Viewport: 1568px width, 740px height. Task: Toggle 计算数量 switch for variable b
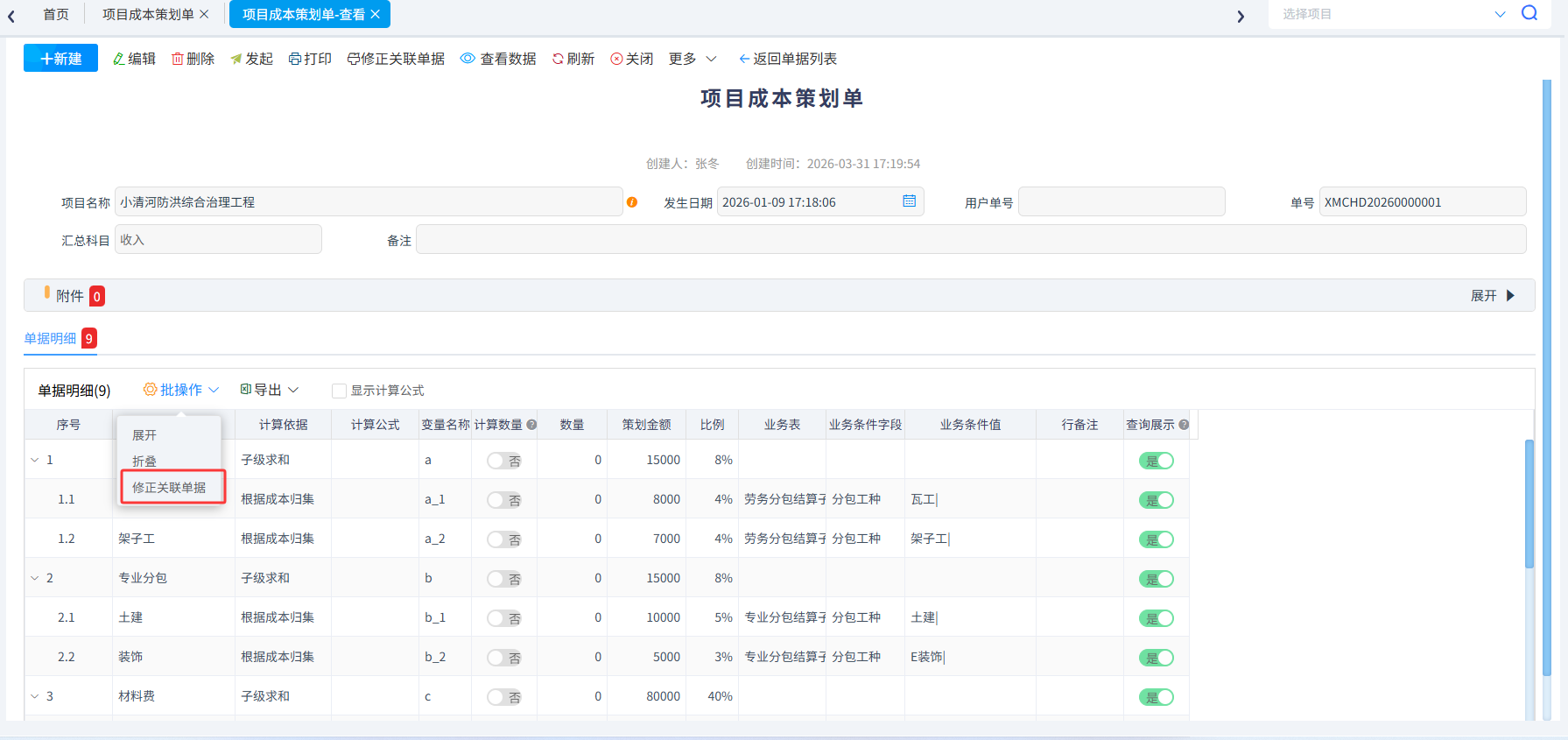504,579
